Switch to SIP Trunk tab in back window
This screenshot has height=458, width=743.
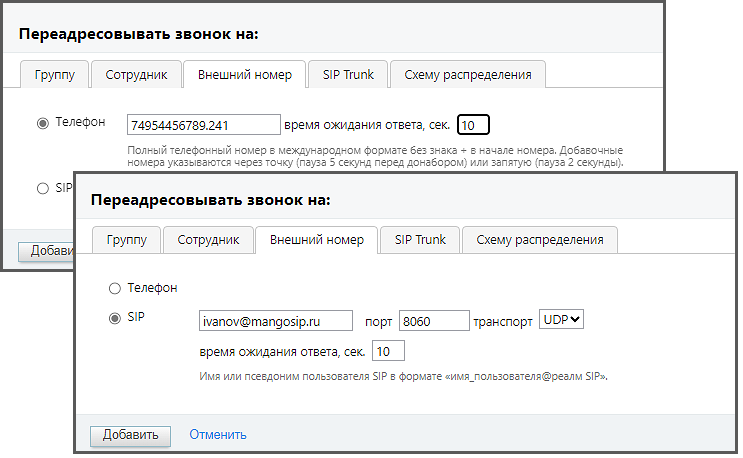click(x=348, y=74)
